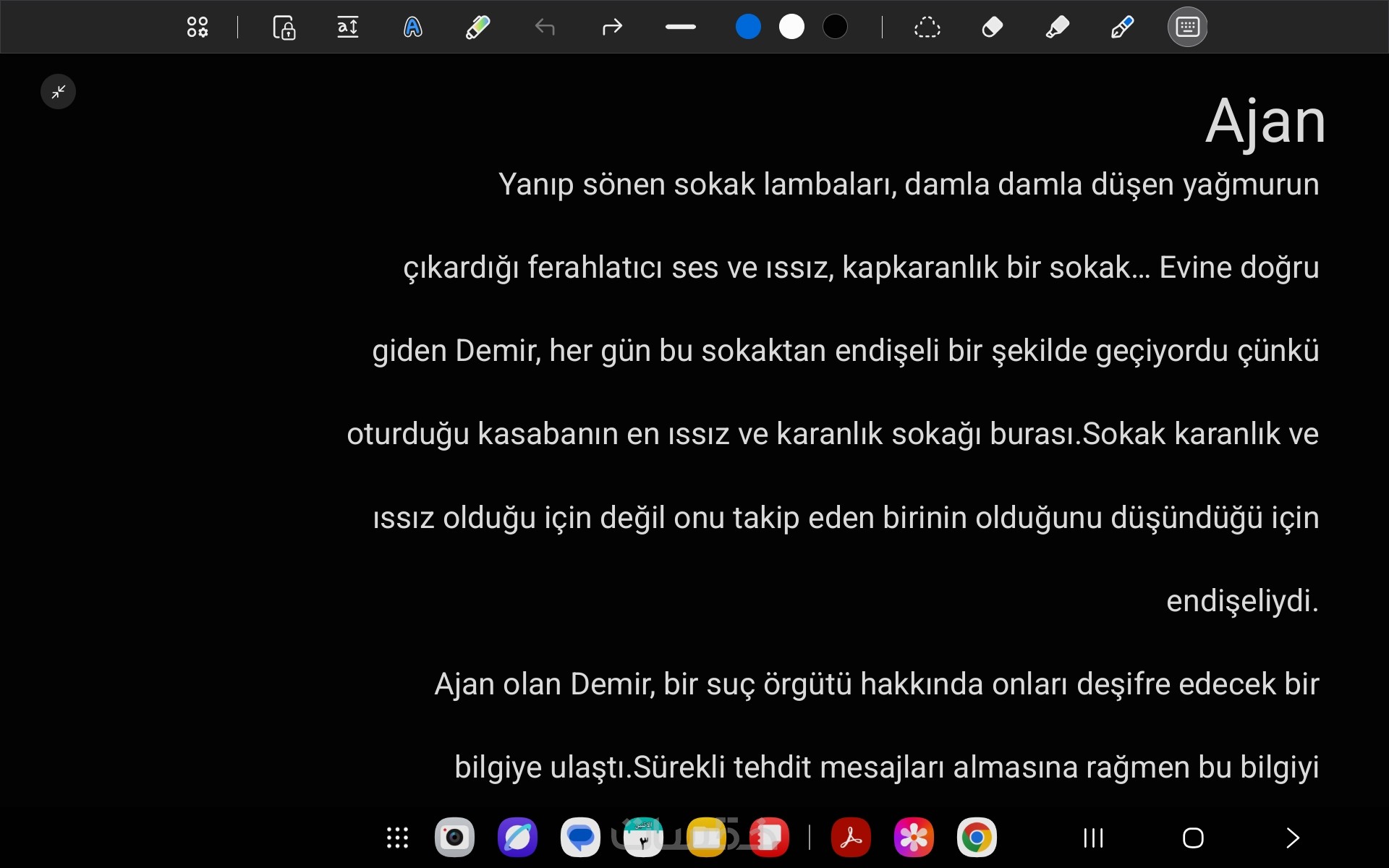Pick the black color swatch
Image resolution: width=1389 pixels, height=868 pixels.
(835, 27)
